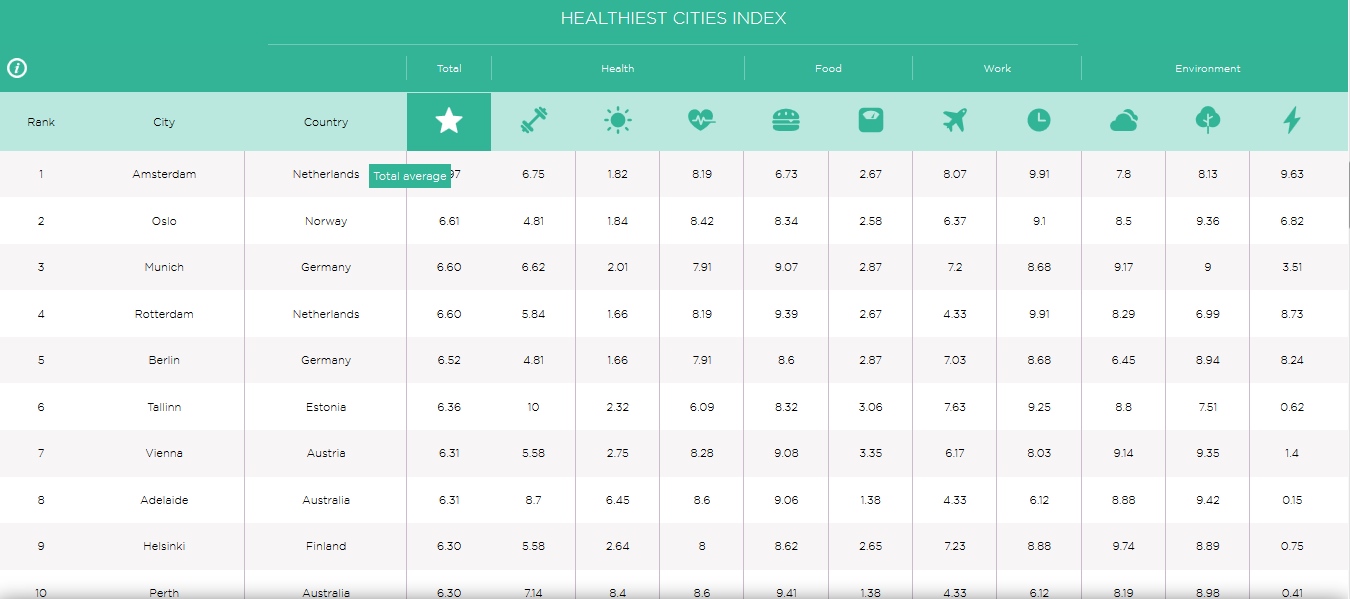
Task: Click the airplane holiday column icon
Action: pos(955,121)
